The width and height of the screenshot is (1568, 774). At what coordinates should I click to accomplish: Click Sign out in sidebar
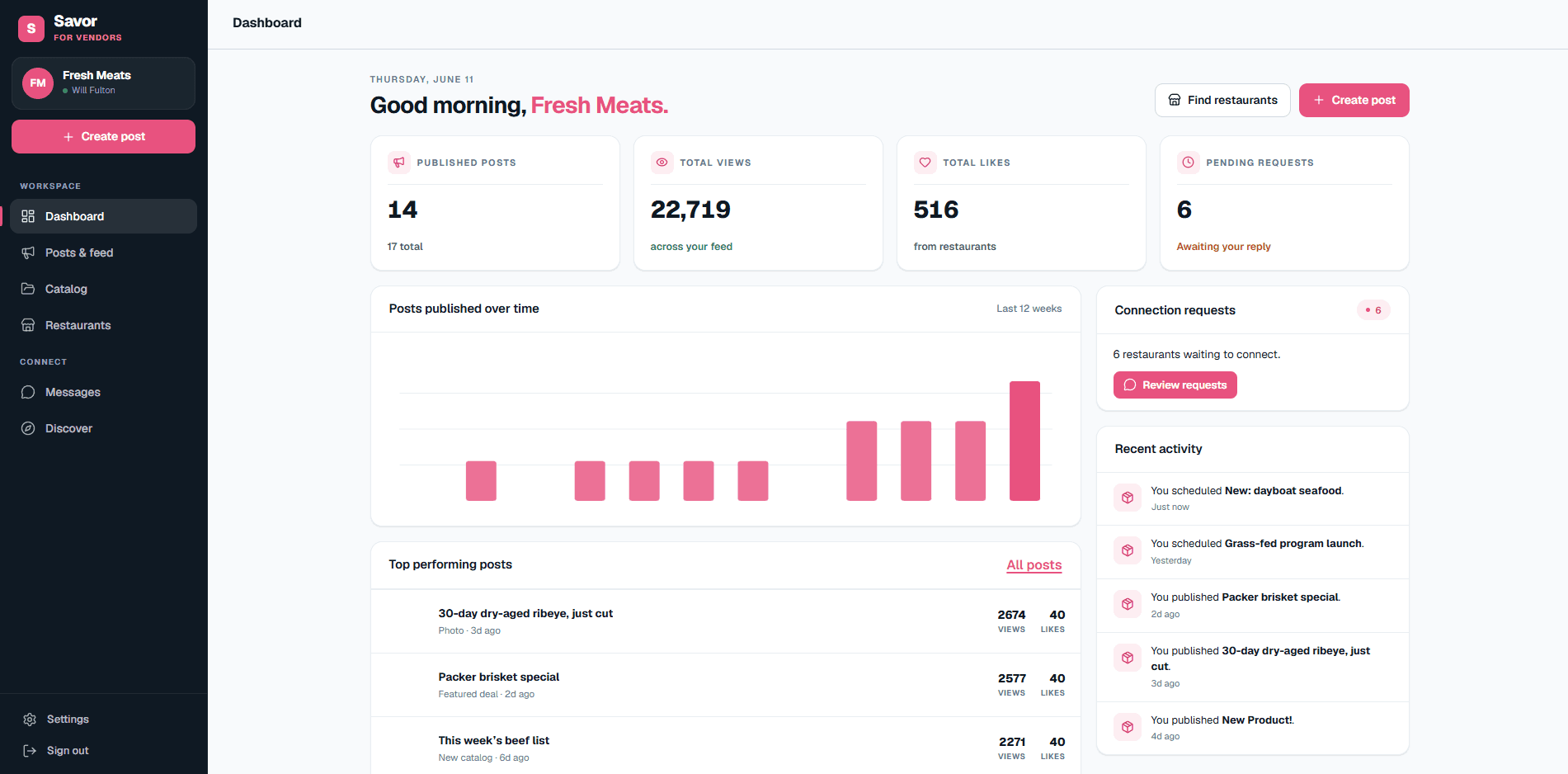click(103, 751)
